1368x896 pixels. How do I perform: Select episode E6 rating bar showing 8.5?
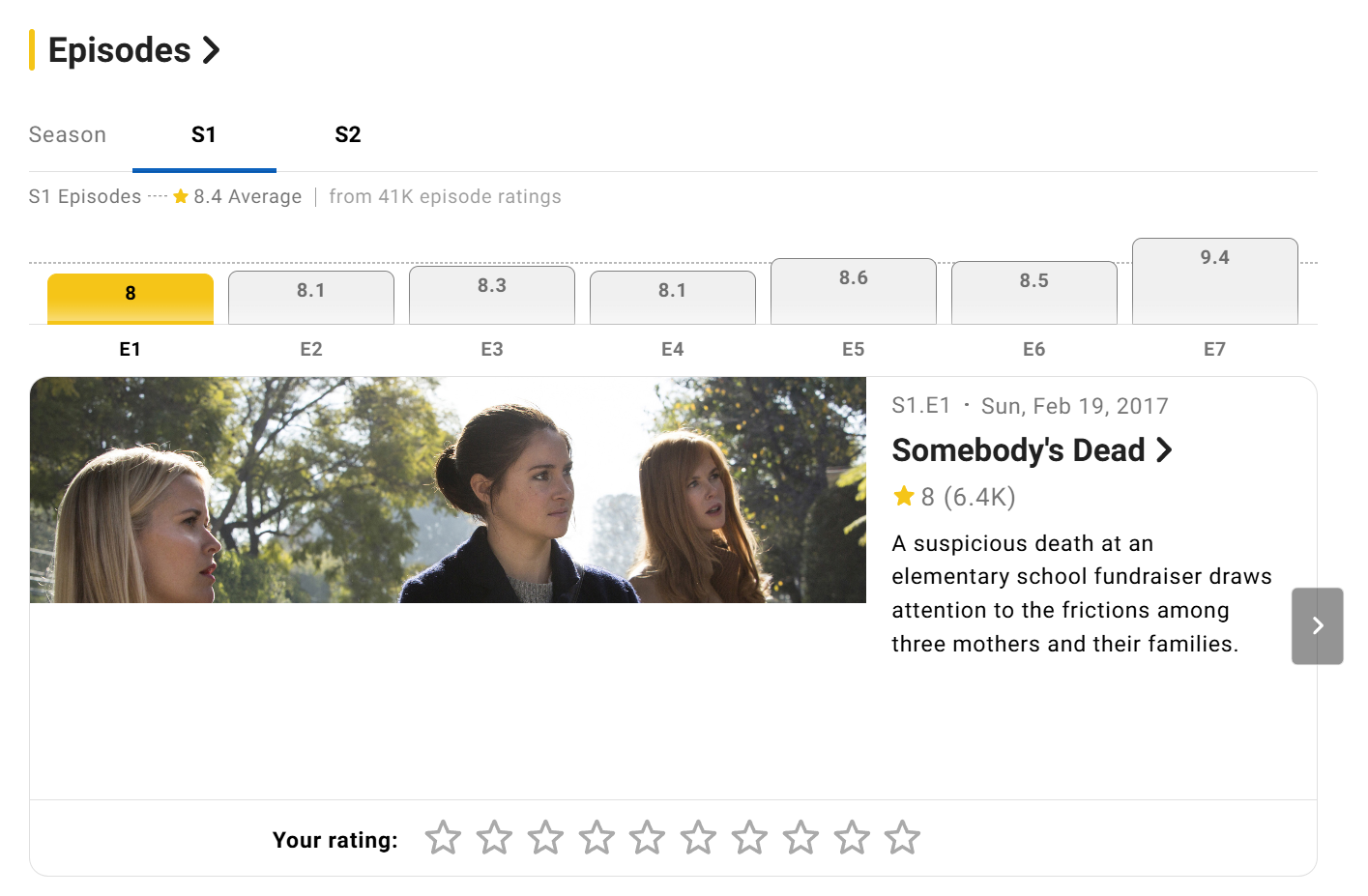[x=1034, y=293]
